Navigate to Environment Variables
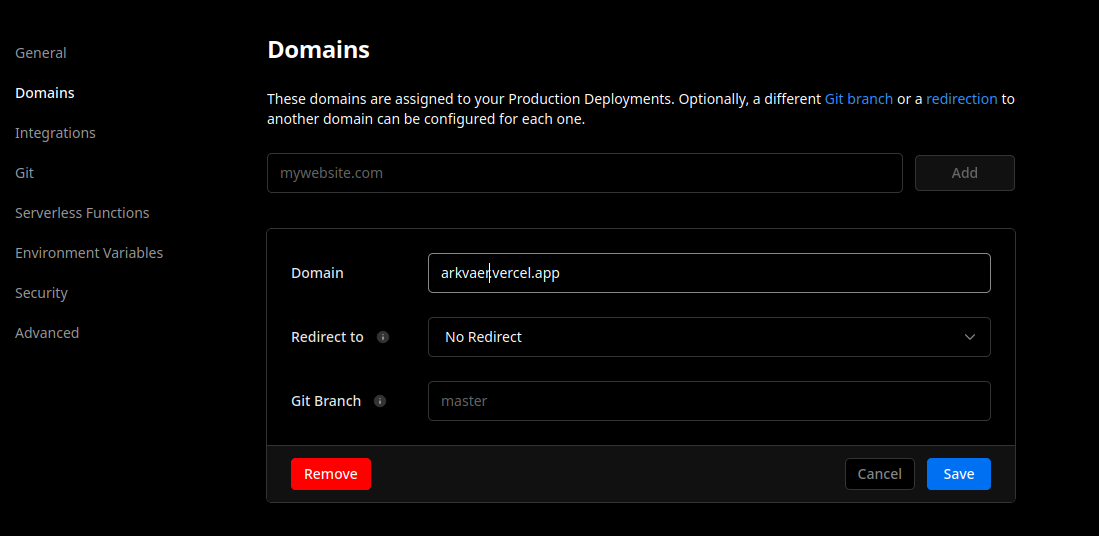The height and width of the screenshot is (536, 1099). click(89, 252)
